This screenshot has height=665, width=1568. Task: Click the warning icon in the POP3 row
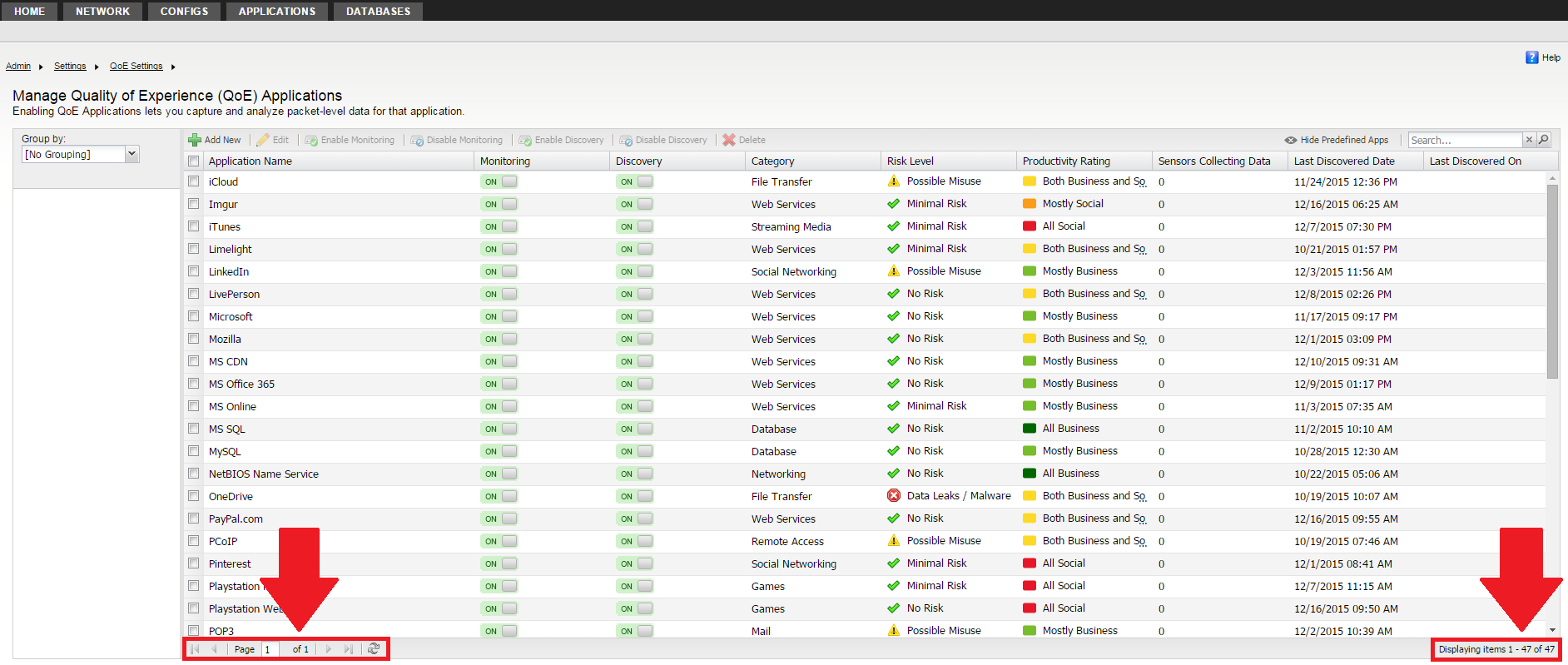[x=894, y=631]
